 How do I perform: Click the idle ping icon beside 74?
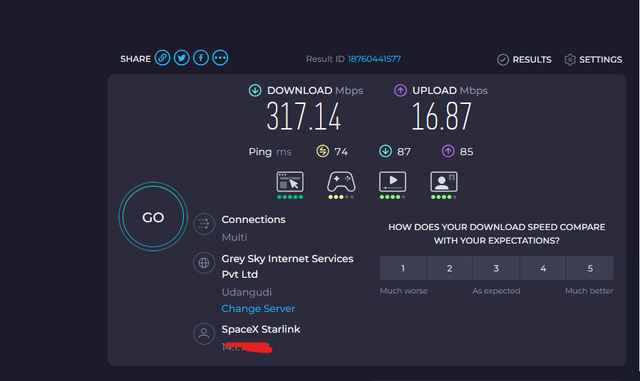[x=323, y=151]
